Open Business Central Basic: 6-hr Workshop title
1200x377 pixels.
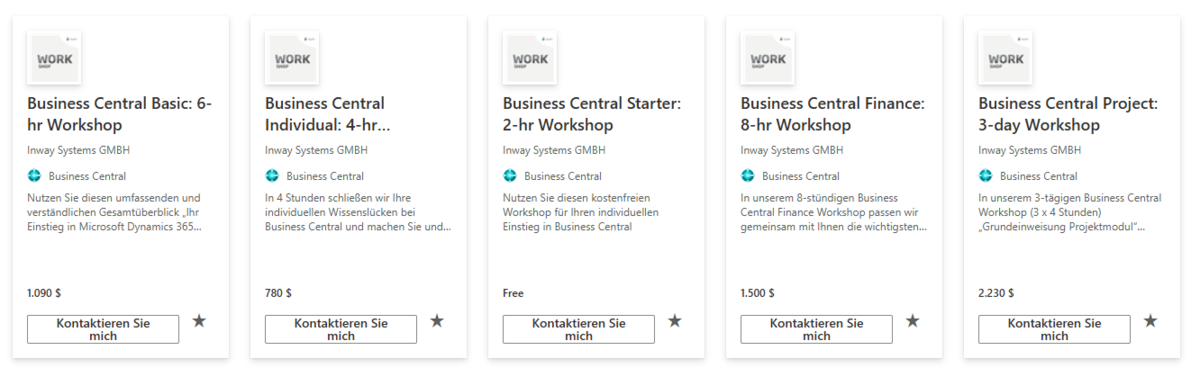tap(120, 114)
